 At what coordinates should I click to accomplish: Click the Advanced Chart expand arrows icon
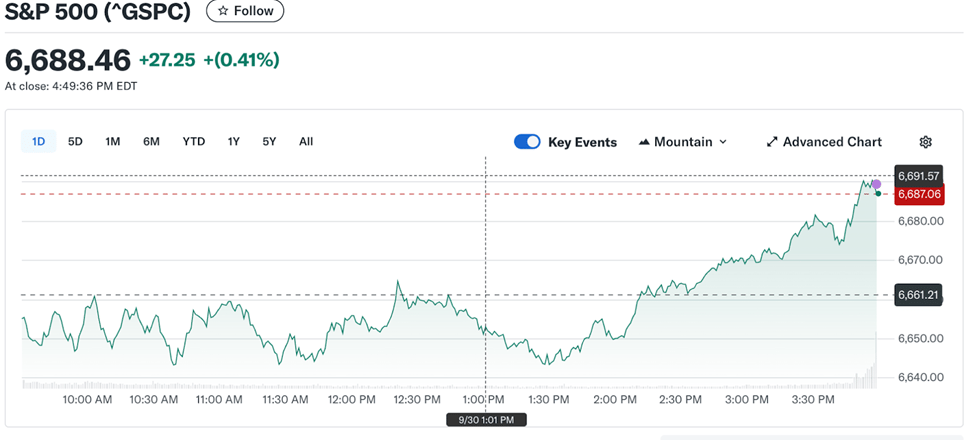[772, 142]
